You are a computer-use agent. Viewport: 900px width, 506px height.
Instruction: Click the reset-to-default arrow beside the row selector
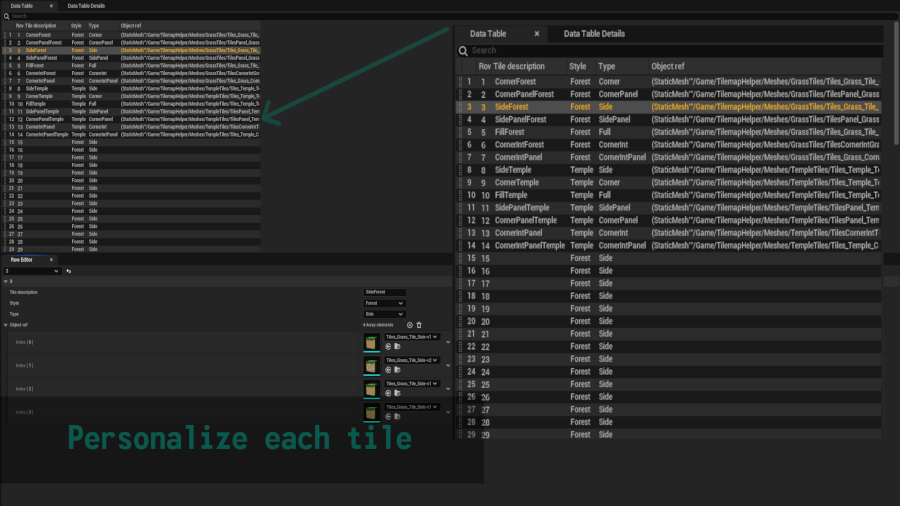point(69,271)
